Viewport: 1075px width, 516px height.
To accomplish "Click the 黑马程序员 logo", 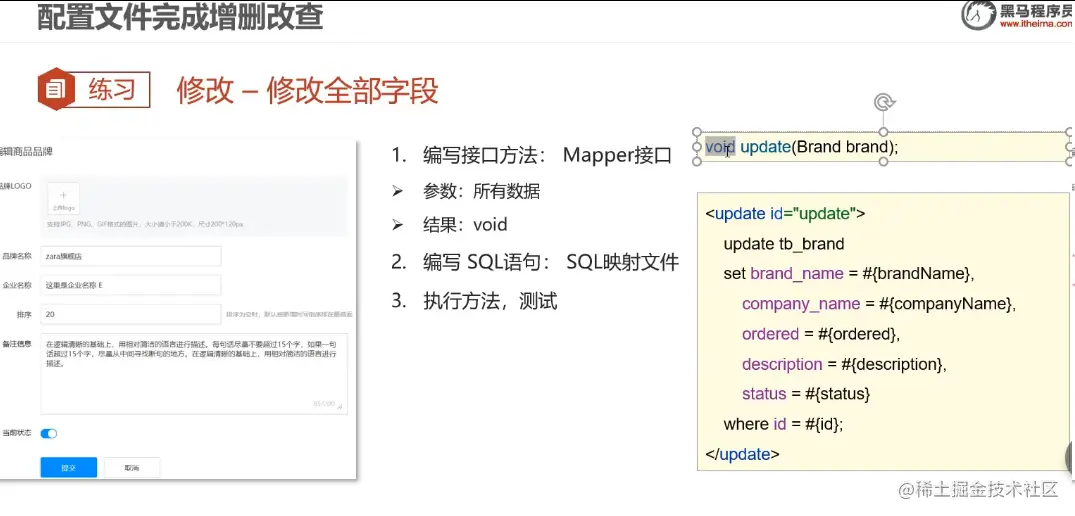I will click(1016, 15).
